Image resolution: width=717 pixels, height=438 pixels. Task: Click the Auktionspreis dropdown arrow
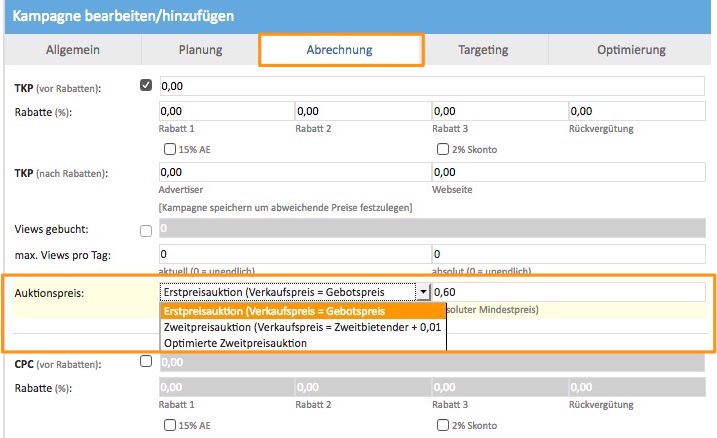(423, 292)
